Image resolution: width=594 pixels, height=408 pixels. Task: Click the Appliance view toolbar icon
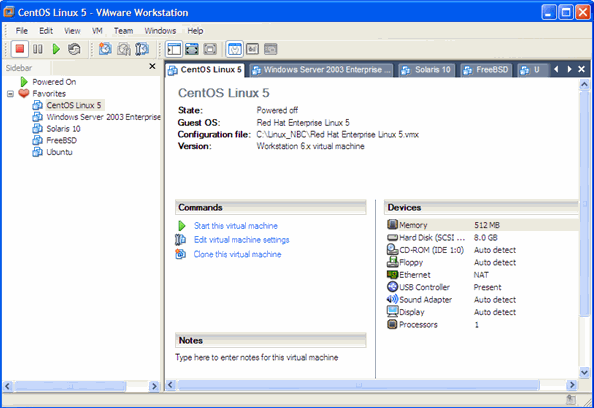pos(252,49)
